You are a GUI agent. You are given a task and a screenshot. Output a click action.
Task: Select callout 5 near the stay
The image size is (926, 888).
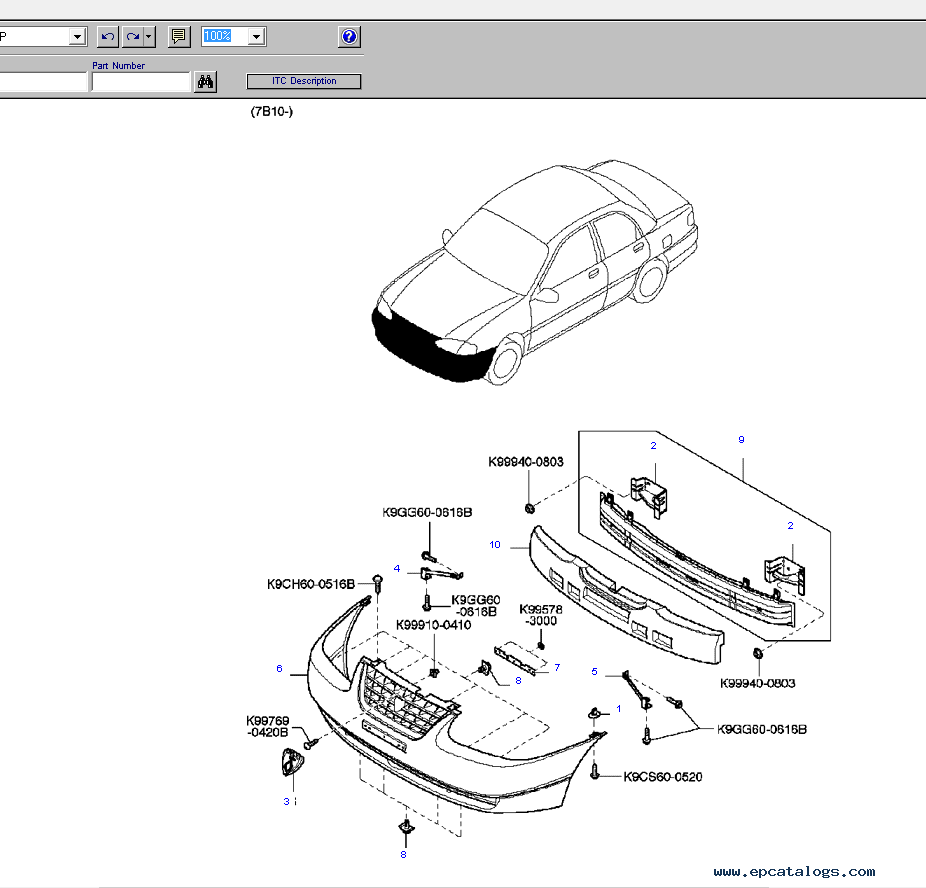coord(594,671)
